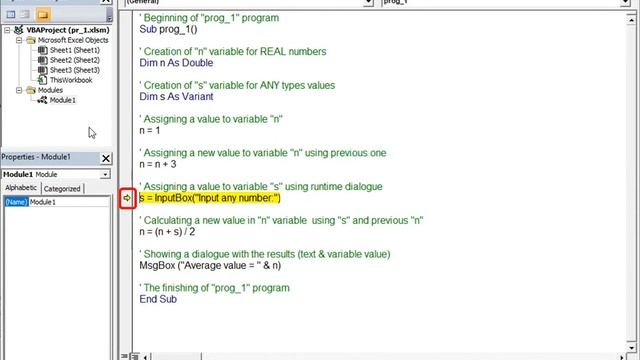
Task: Open the (General) object dropdown arrow
Action: (368, 2)
